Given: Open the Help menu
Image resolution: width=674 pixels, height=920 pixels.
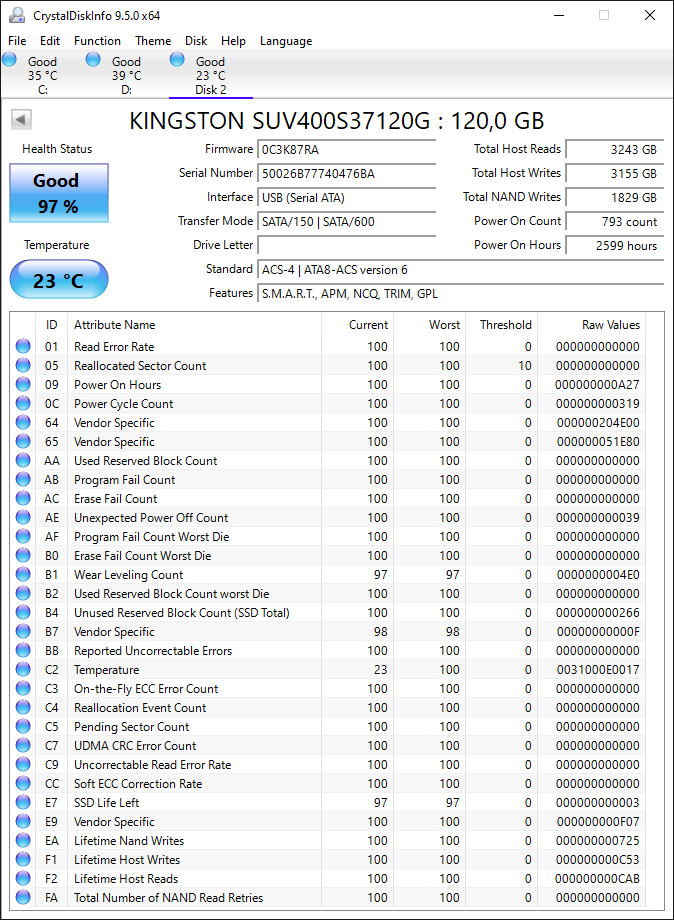Looking at the screenshot, I should [233, 40].
